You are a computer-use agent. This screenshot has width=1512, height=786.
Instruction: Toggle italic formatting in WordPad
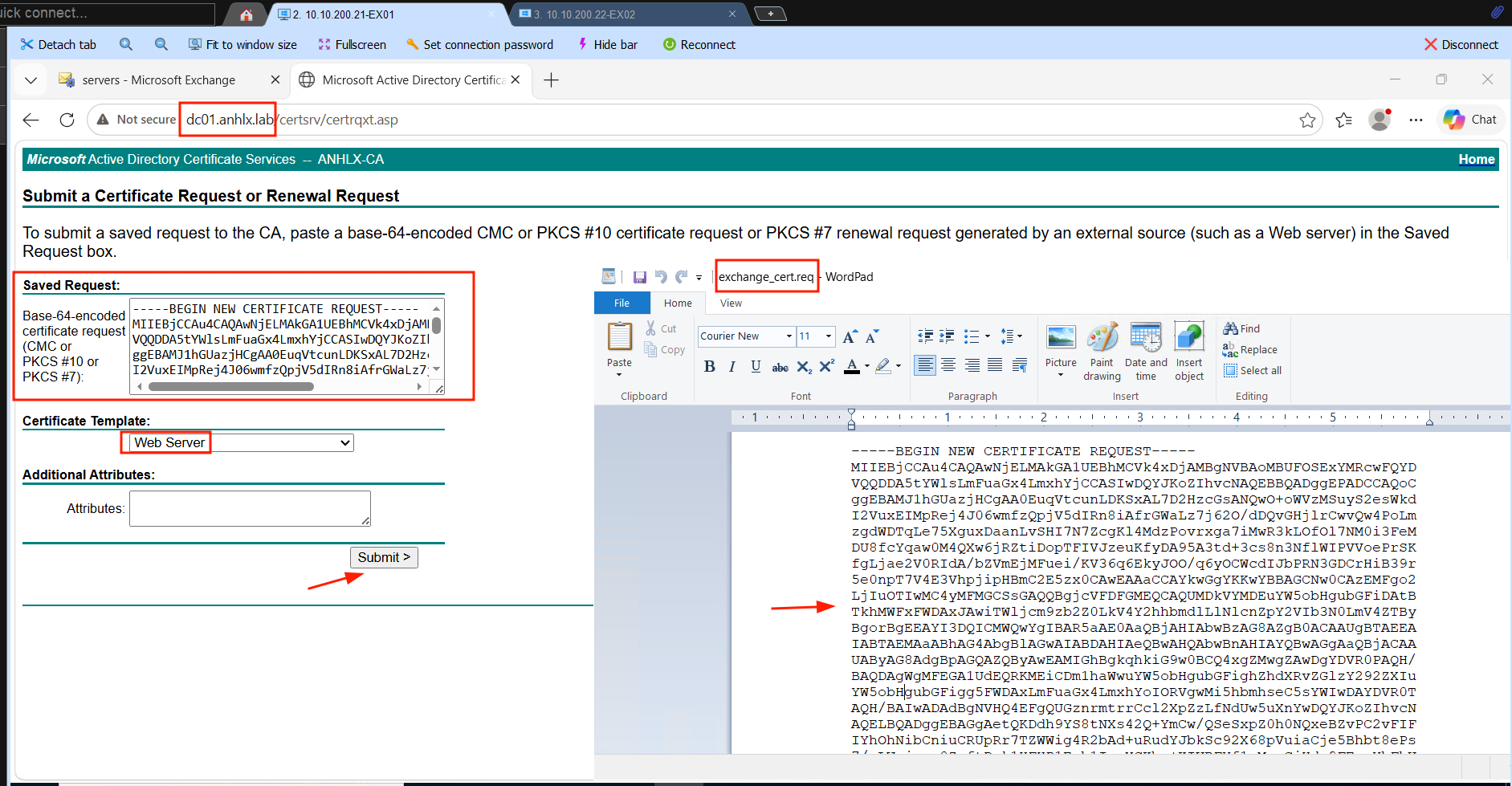[x=732, y=367]
